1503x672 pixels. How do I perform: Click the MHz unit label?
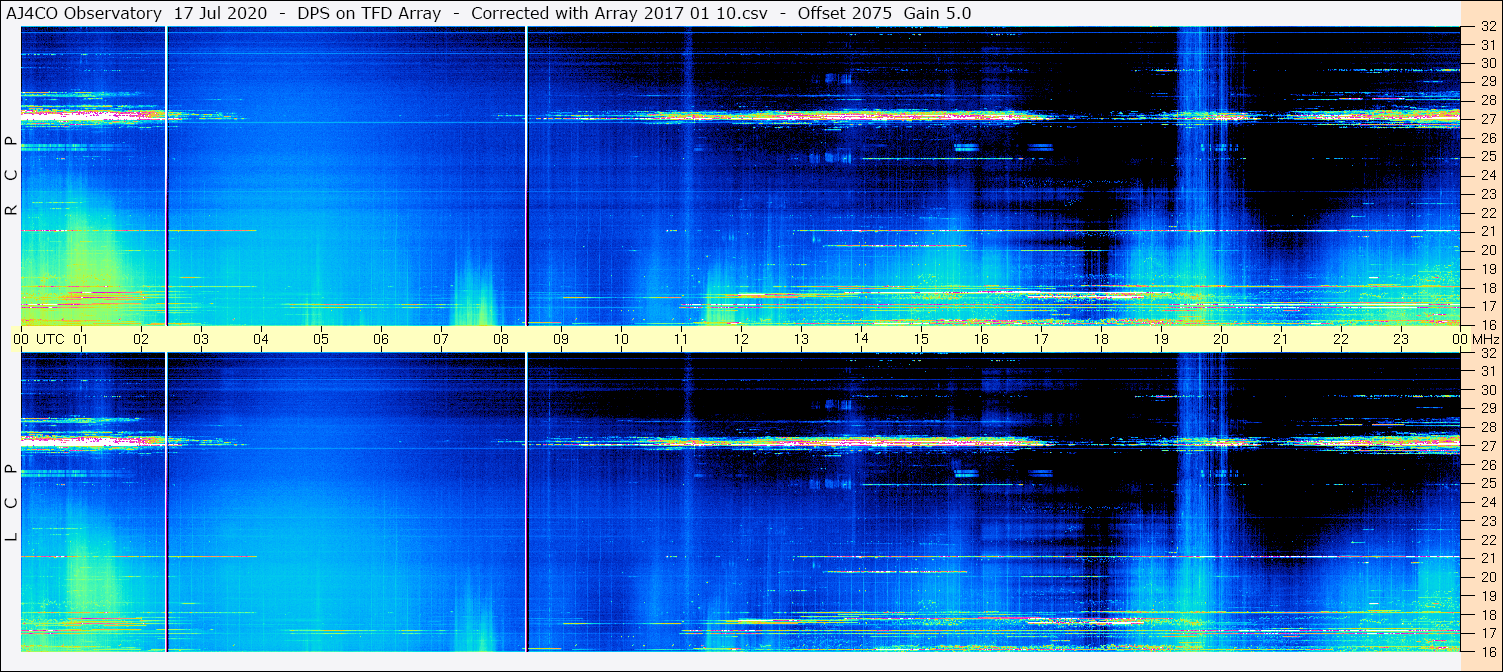point(1485,339)
